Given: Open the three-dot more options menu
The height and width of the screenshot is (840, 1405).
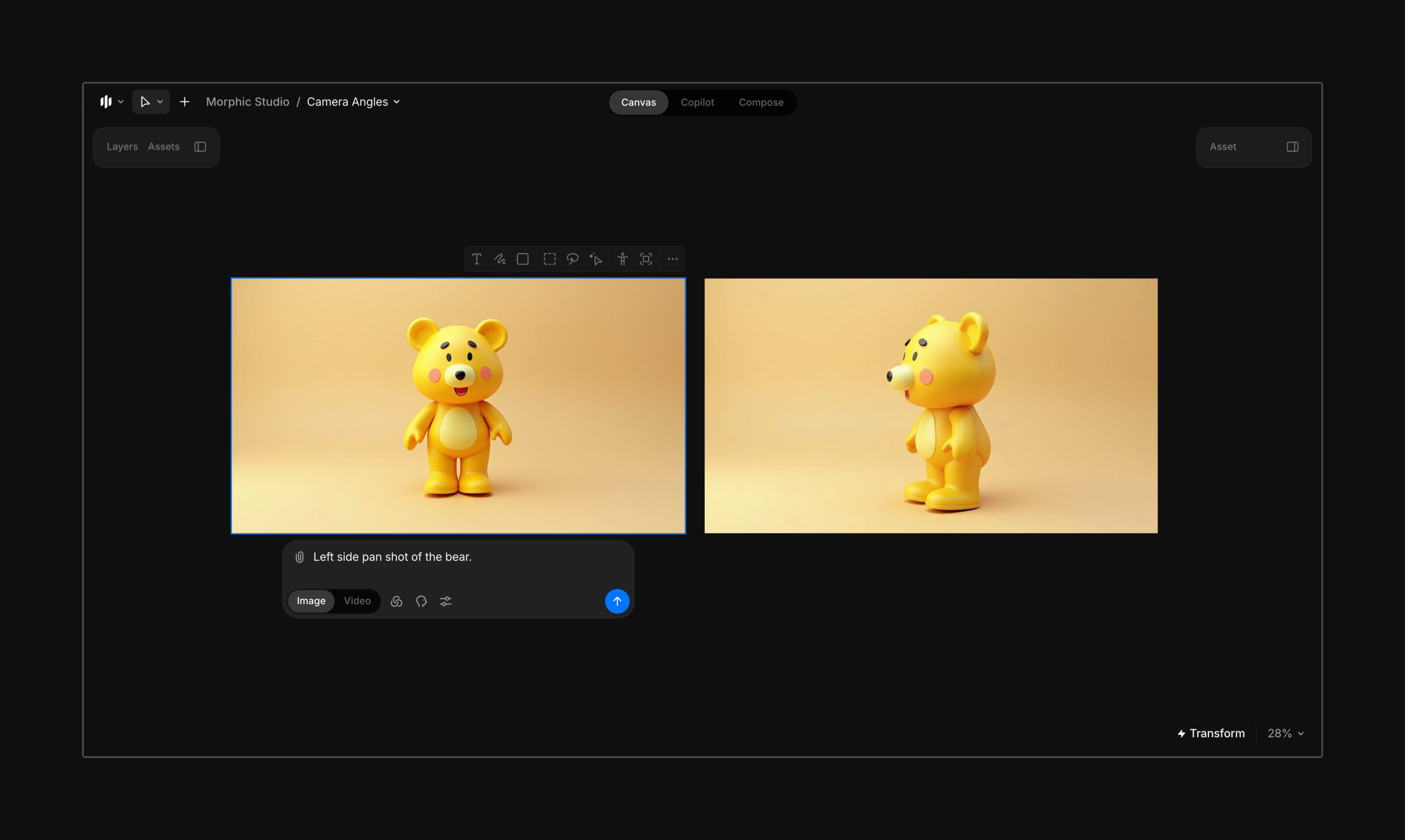Looking at the screenshot, I should 672,259.
